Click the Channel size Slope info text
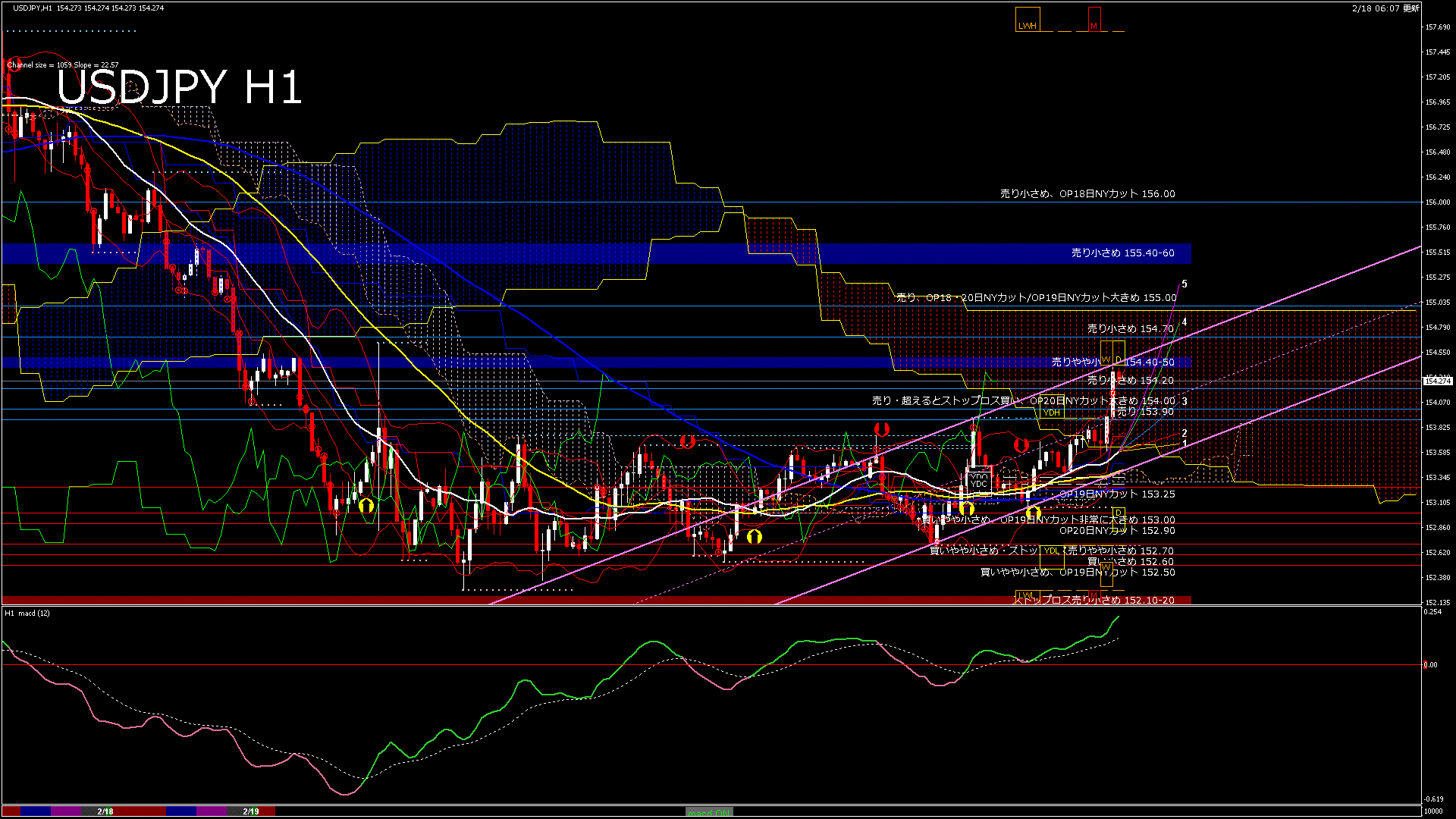 coord(62,65)
